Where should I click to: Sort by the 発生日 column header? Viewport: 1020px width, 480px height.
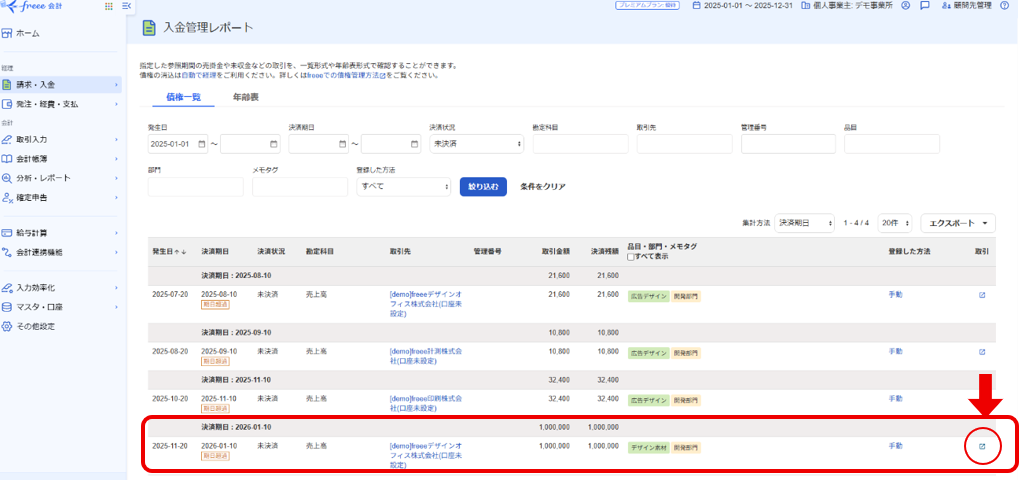[170, 251]
